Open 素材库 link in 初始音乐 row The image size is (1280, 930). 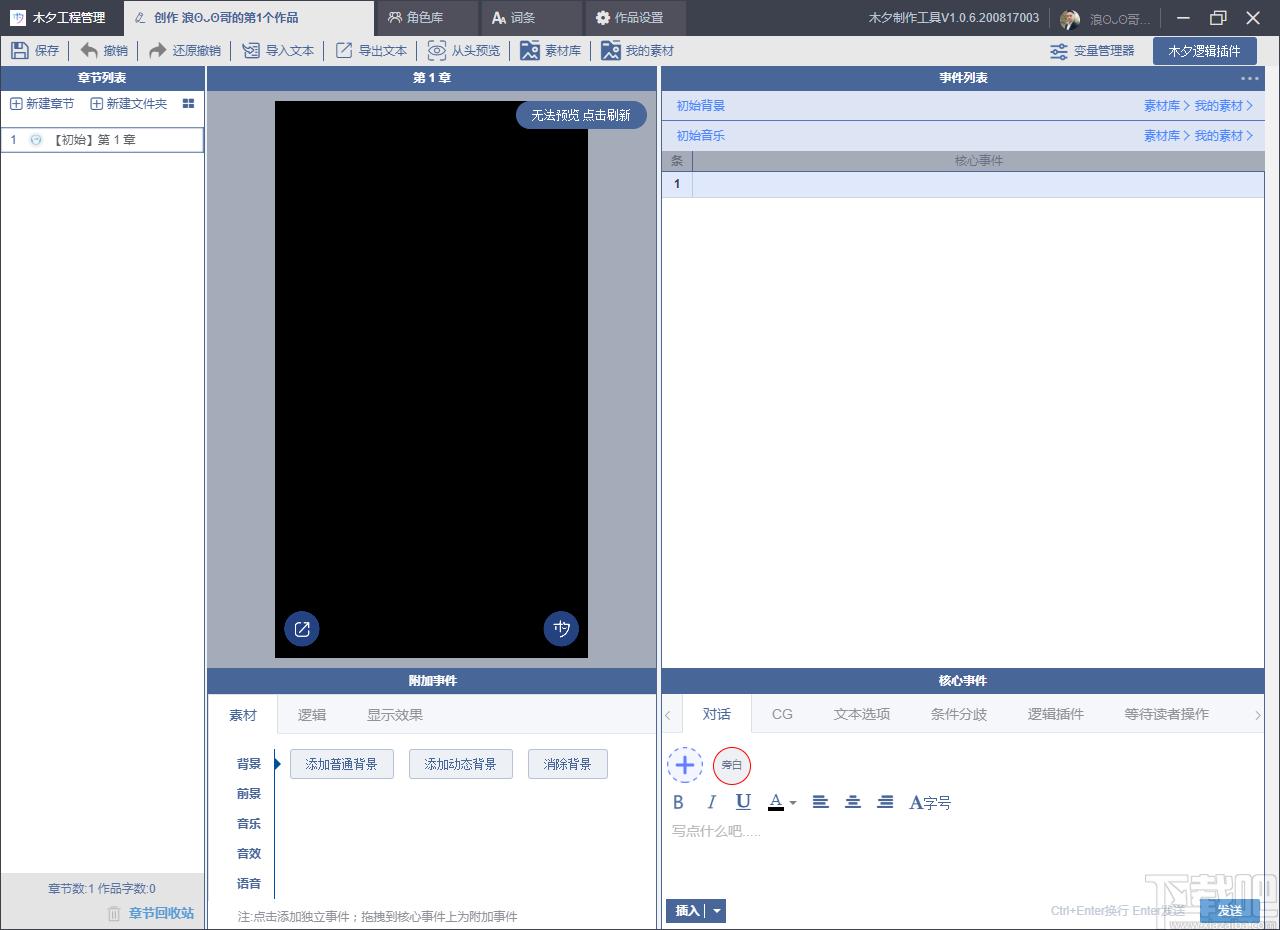1166,135
